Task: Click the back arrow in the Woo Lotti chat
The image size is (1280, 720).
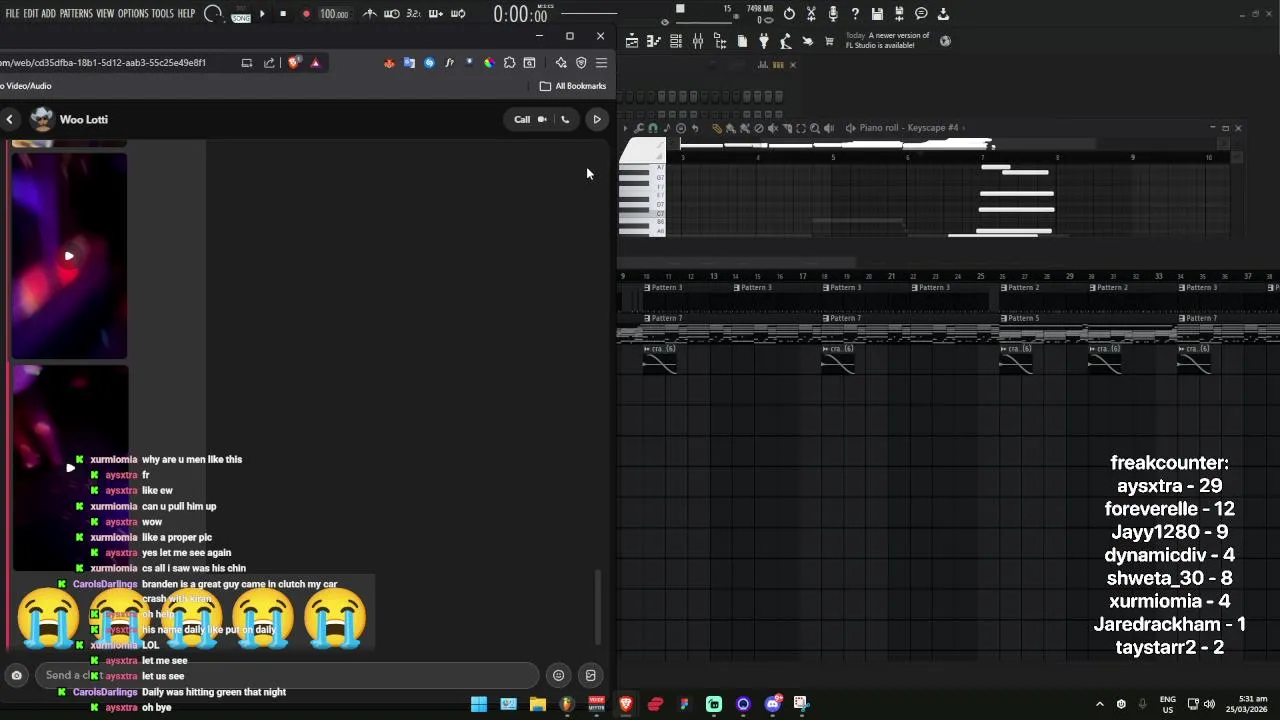Action: tap(9, 119)
